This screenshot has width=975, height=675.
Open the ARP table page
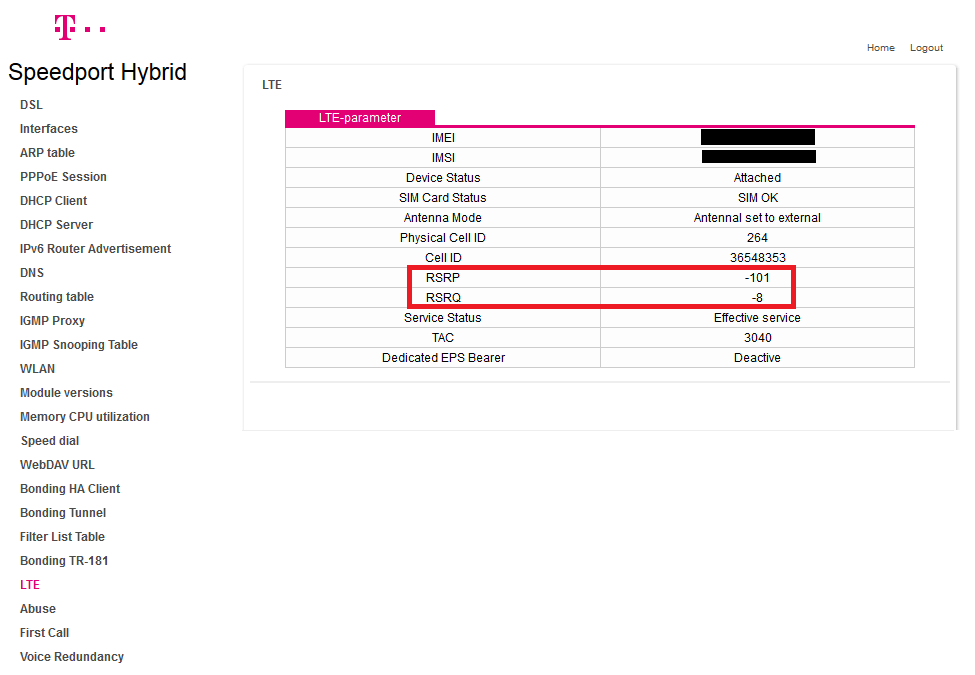point(47,153)
